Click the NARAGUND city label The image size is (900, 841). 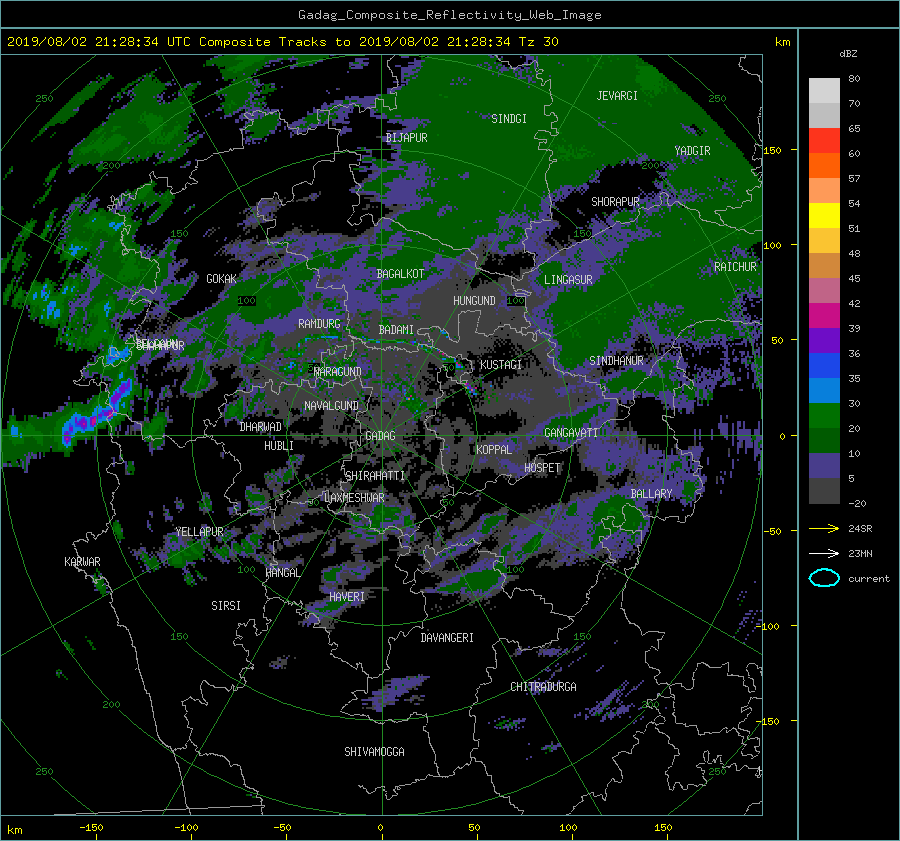coord(338,372)
